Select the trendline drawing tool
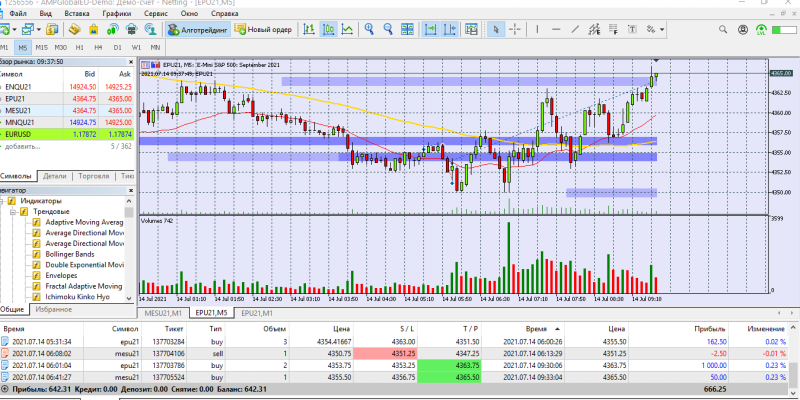This screenshot has width=800, height=400. (x=575, y=30)
